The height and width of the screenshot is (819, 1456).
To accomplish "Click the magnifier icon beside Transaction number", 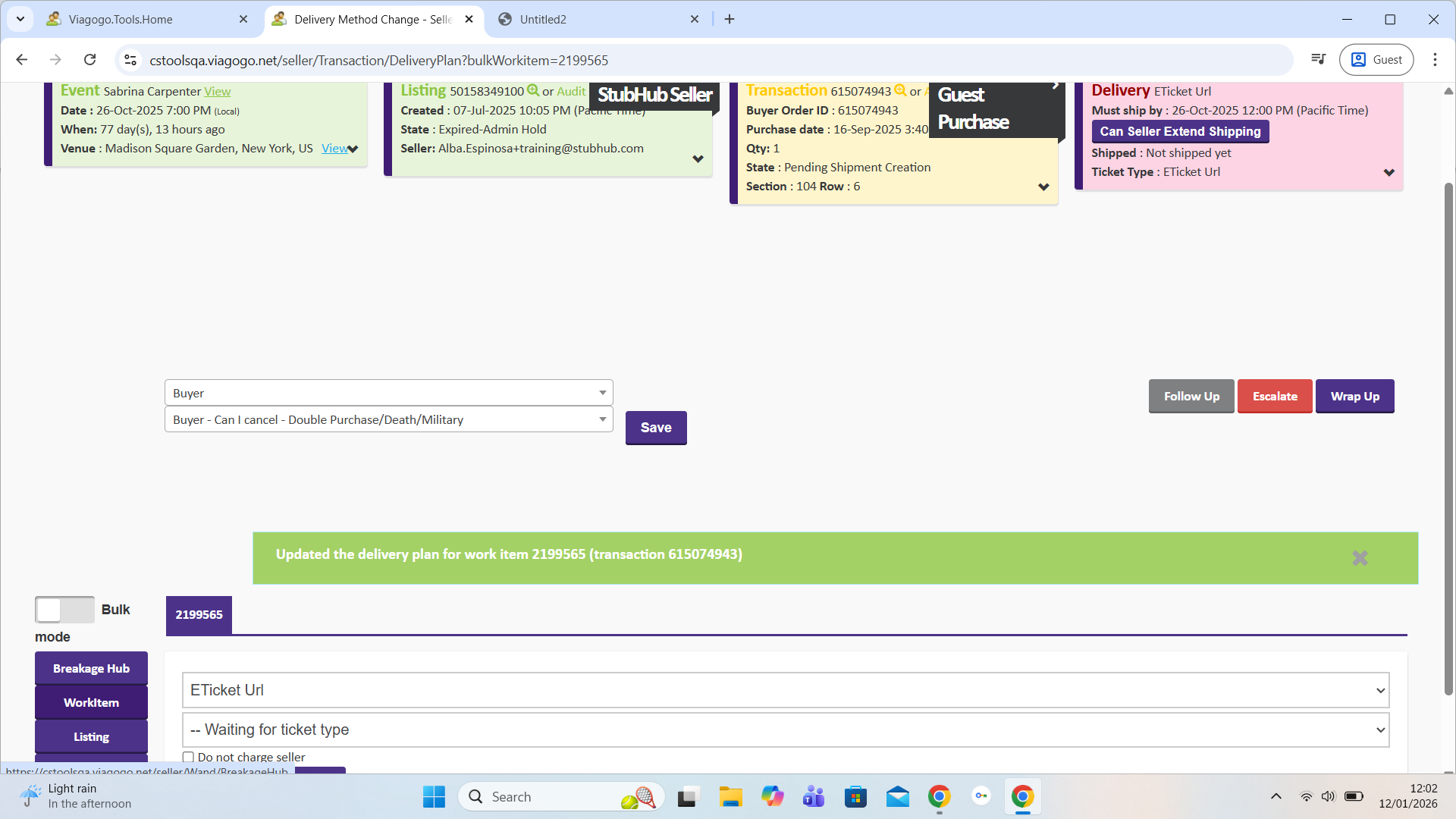I will pos(900,90).
